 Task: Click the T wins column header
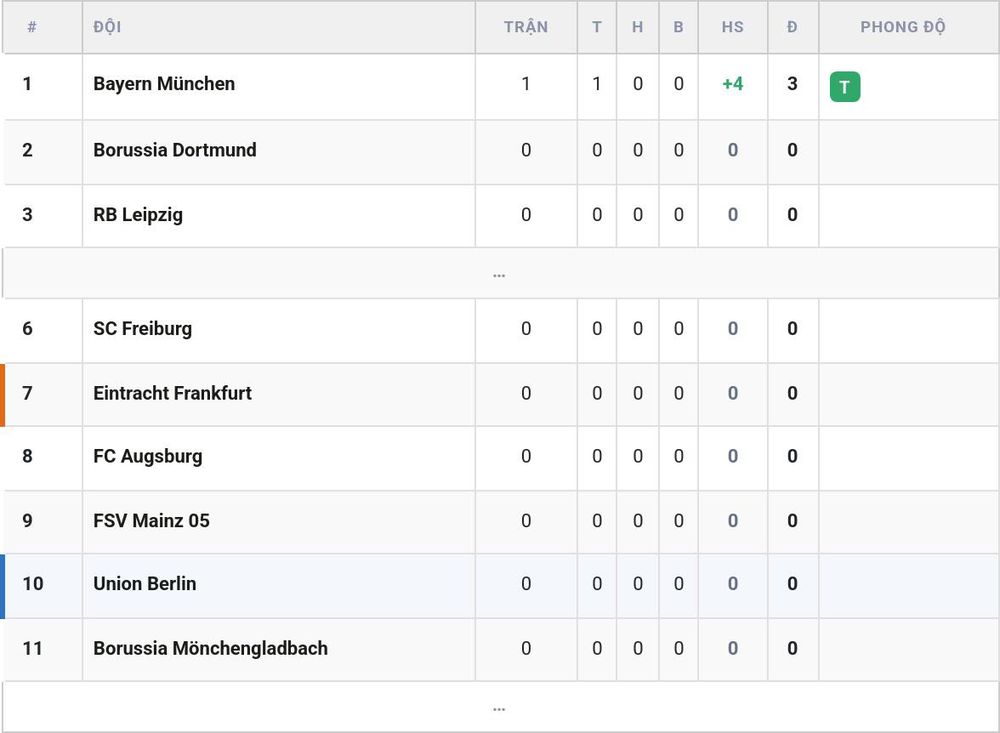coord(596,27)
